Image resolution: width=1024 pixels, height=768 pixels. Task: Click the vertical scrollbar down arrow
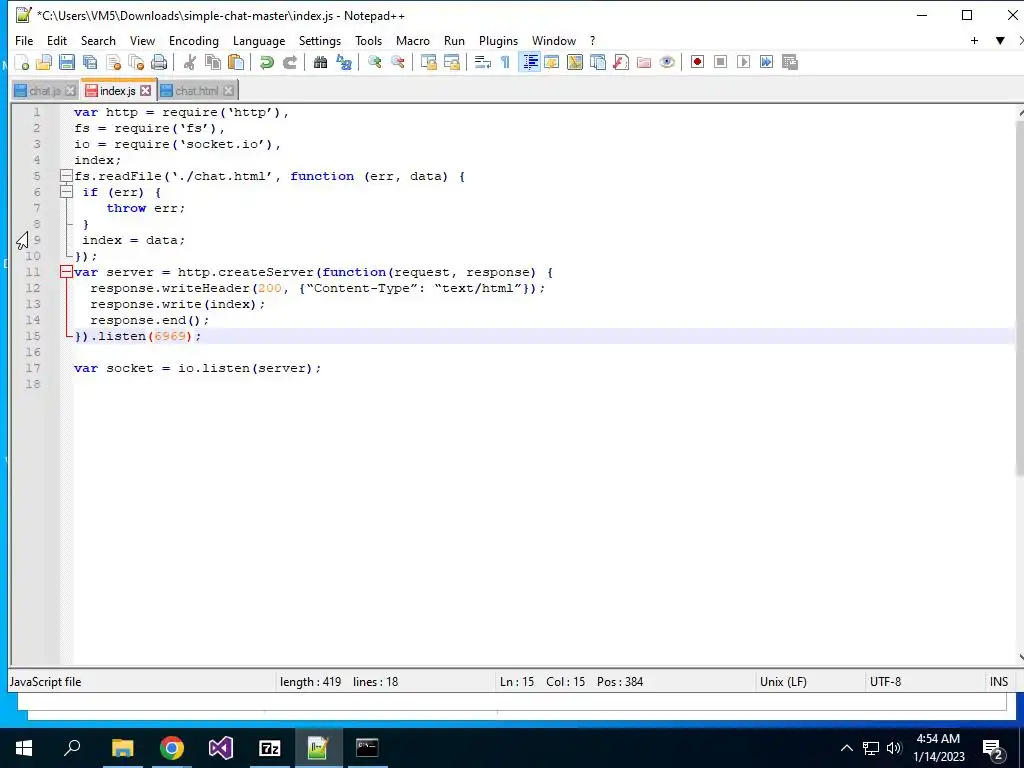pyautogui.click(x=1020, y=658)
